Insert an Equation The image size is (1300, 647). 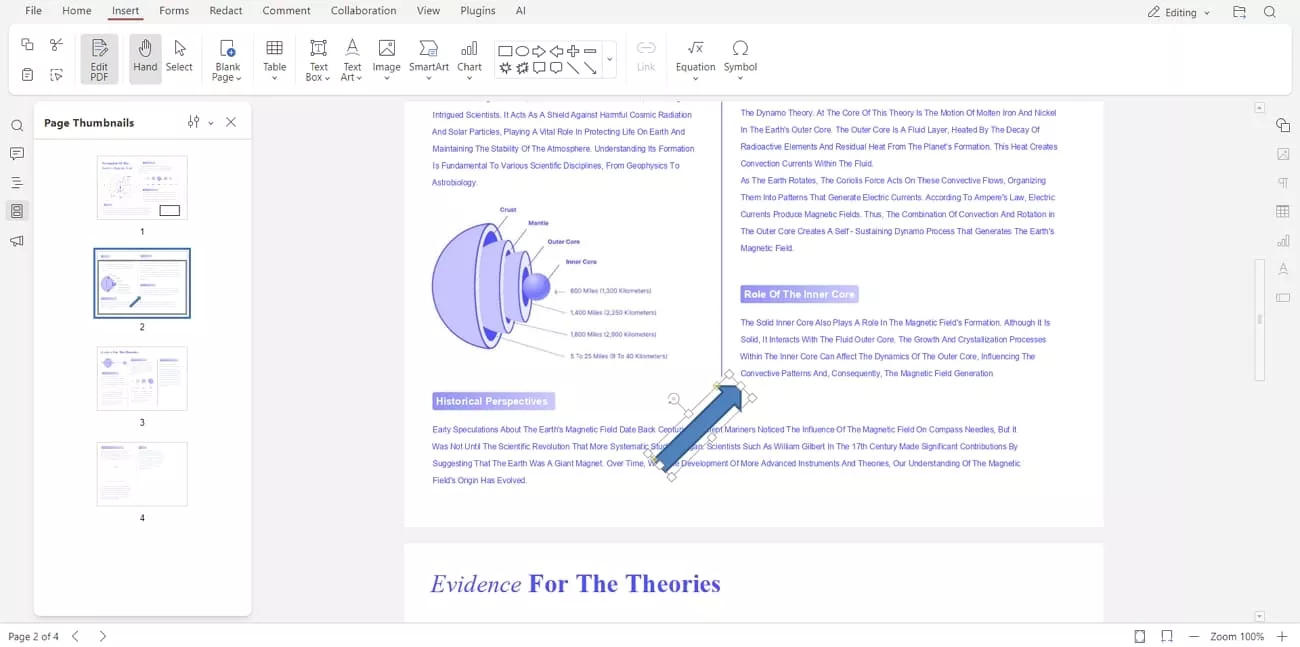[x=695, y=58]
